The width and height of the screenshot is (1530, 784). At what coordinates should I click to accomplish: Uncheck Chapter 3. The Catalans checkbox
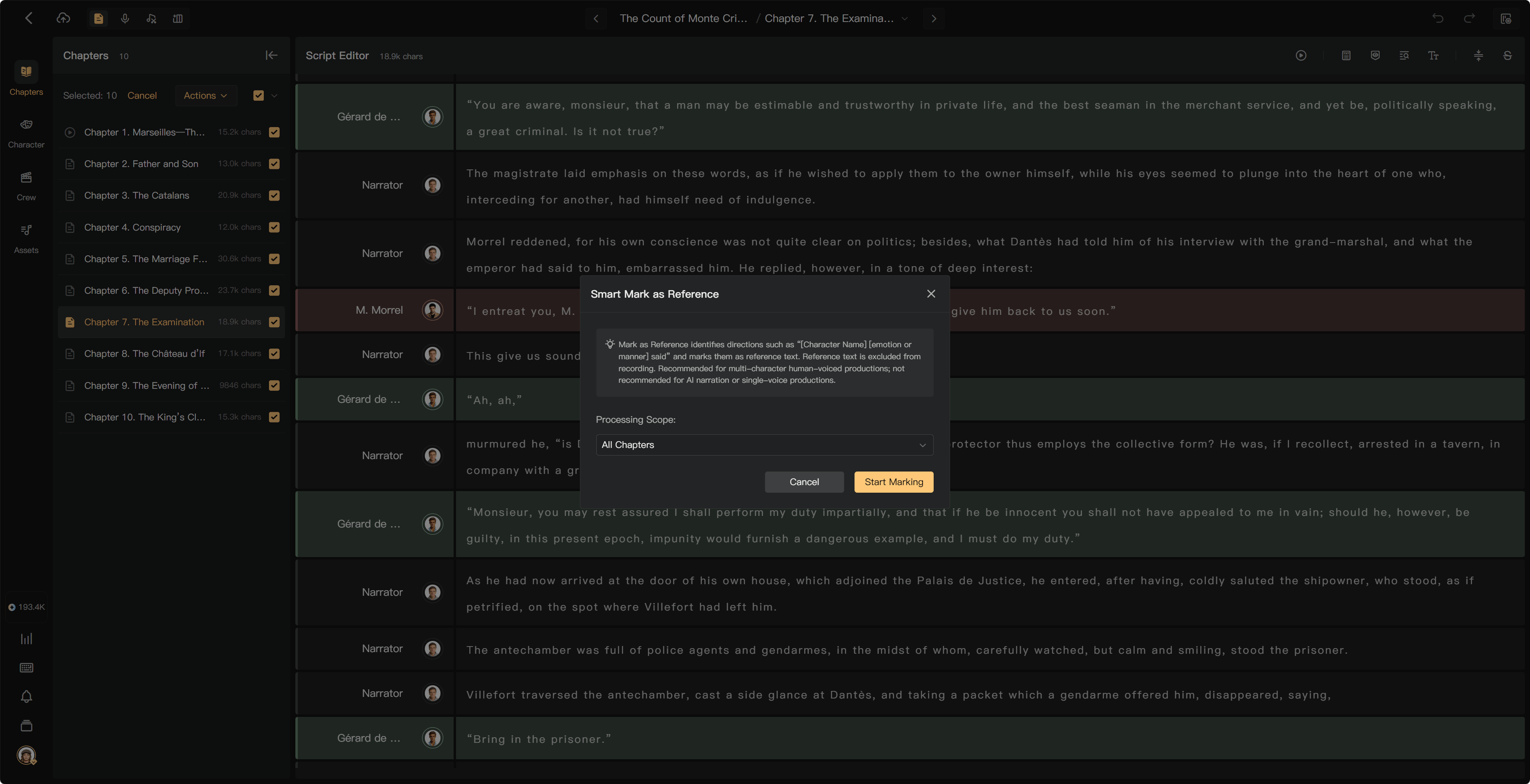click(275, 195)
